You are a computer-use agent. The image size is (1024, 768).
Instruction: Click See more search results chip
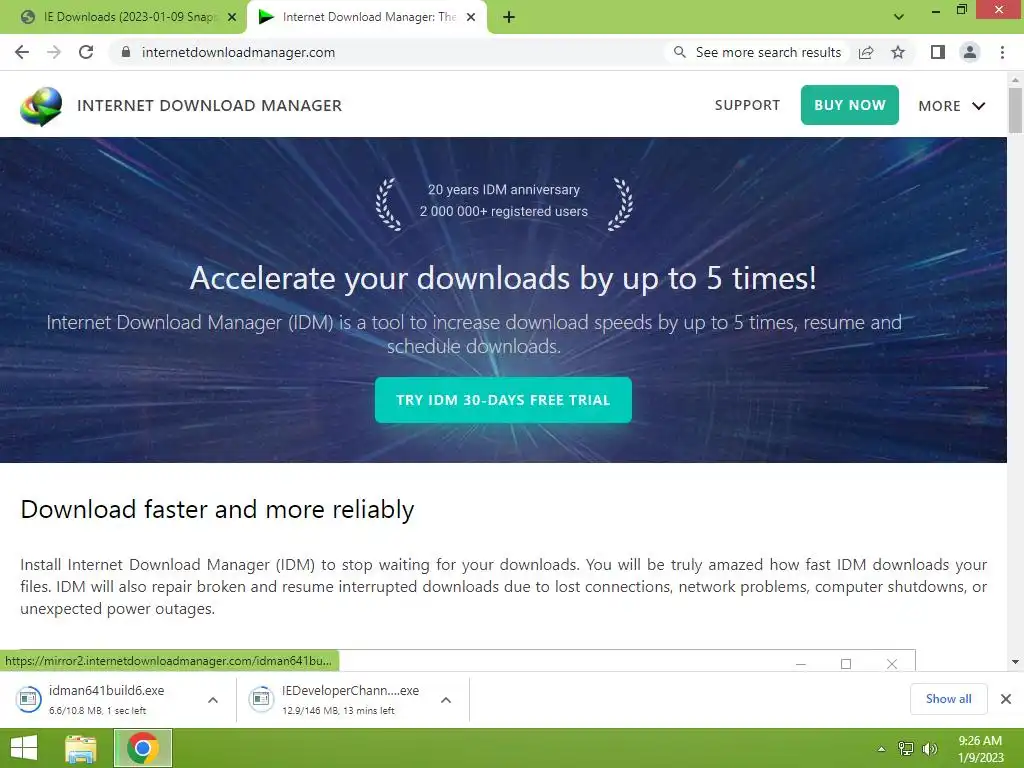coord(758,52)
